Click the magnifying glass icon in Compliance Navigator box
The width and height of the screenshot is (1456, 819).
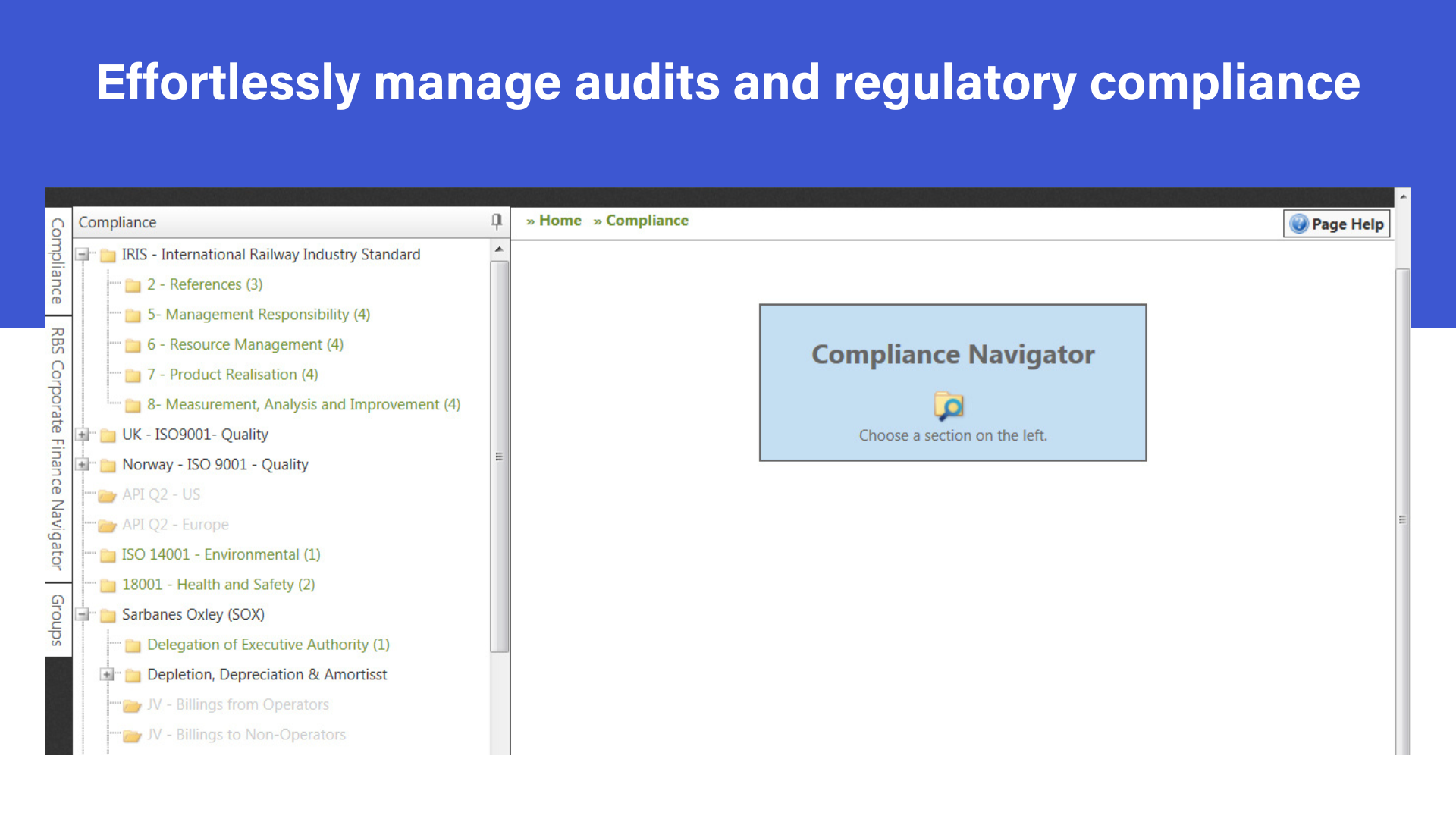pos(950,406)
